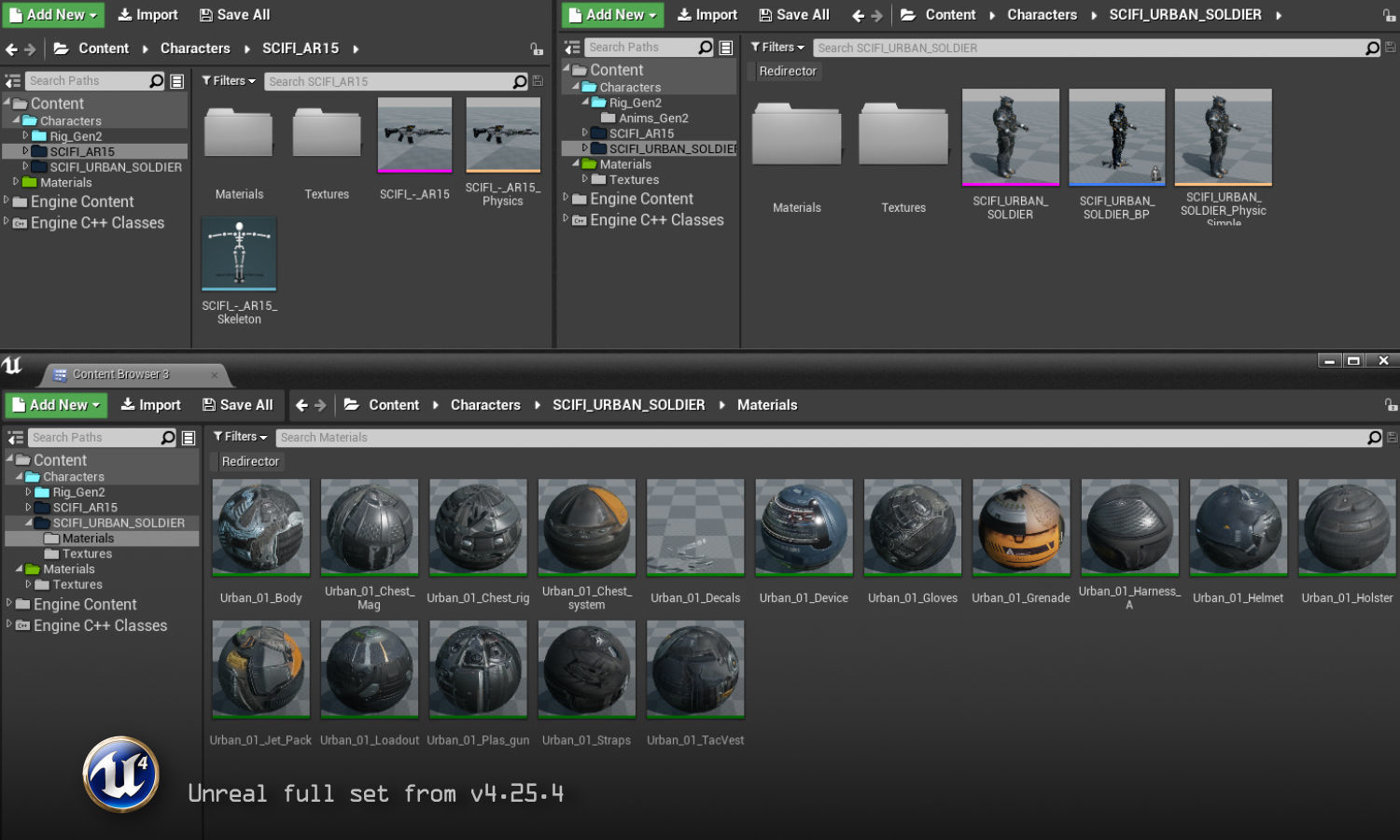Select Anims_Gen2 folder in SCIFI_URBAN_SOLDIER browser tree
The image size is (1400, 840).
(x=653, y=119)
